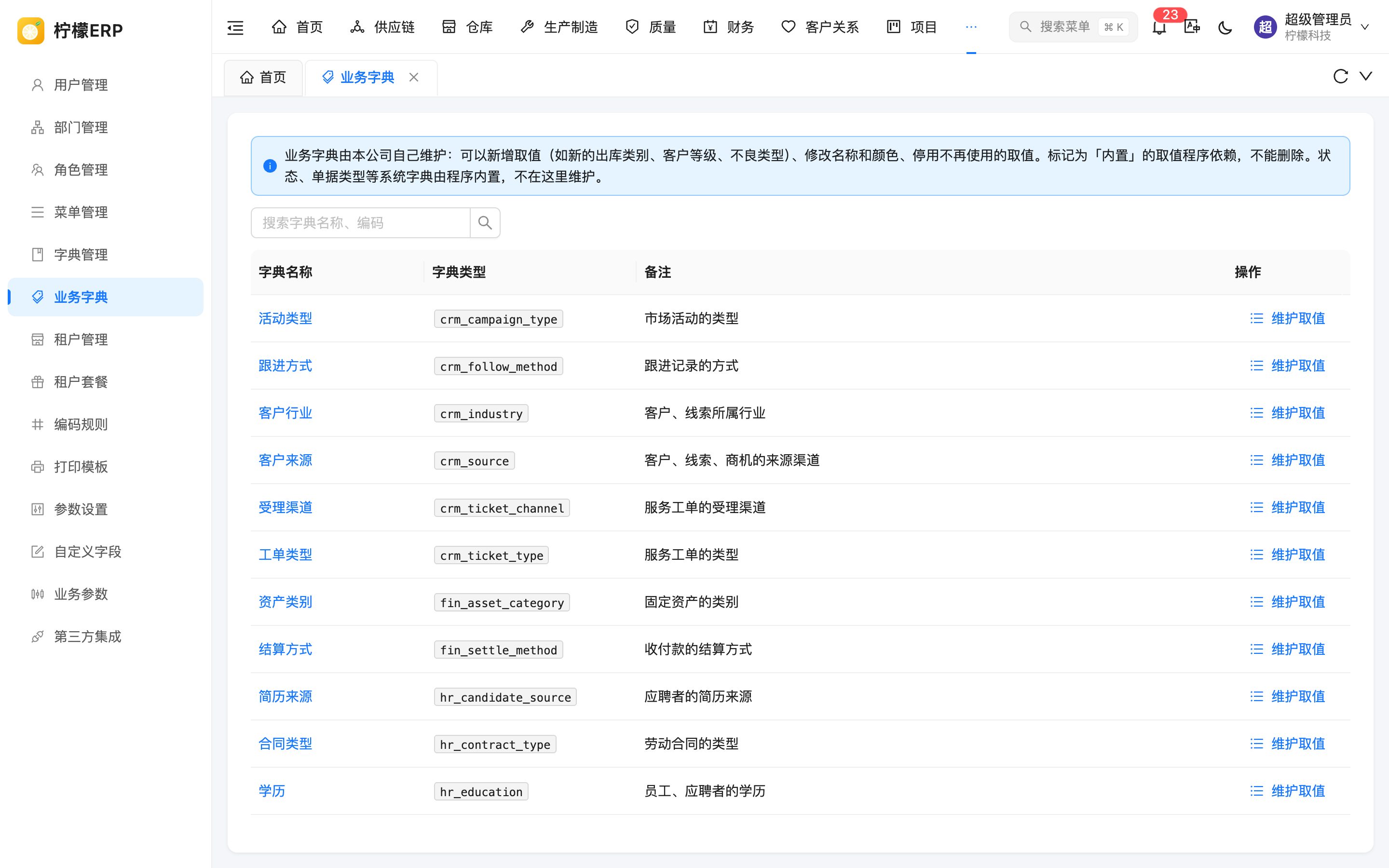Open the 财务 top menu
Screen dimensions: 1389x868
coord(728,27)
